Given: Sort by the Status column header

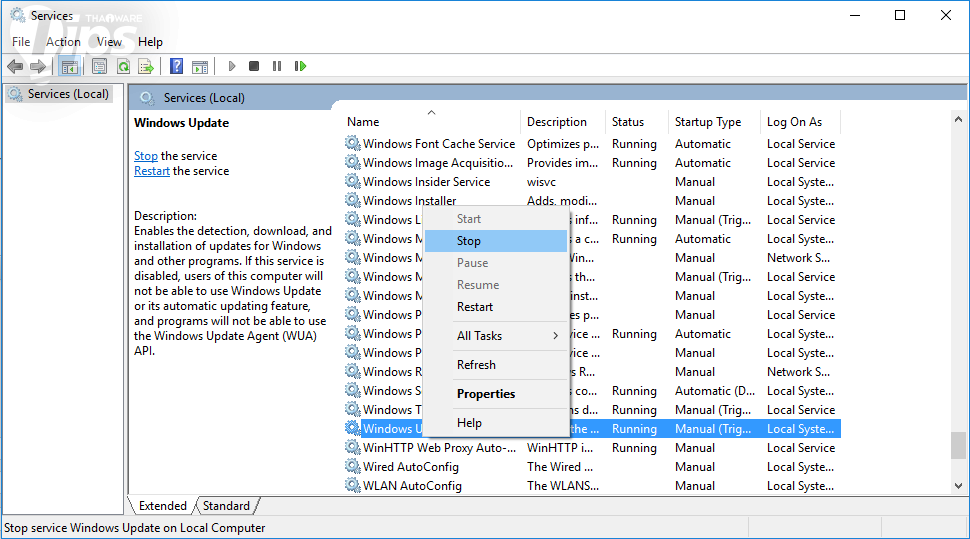Looking at the screenshot, I should (637, 122).
